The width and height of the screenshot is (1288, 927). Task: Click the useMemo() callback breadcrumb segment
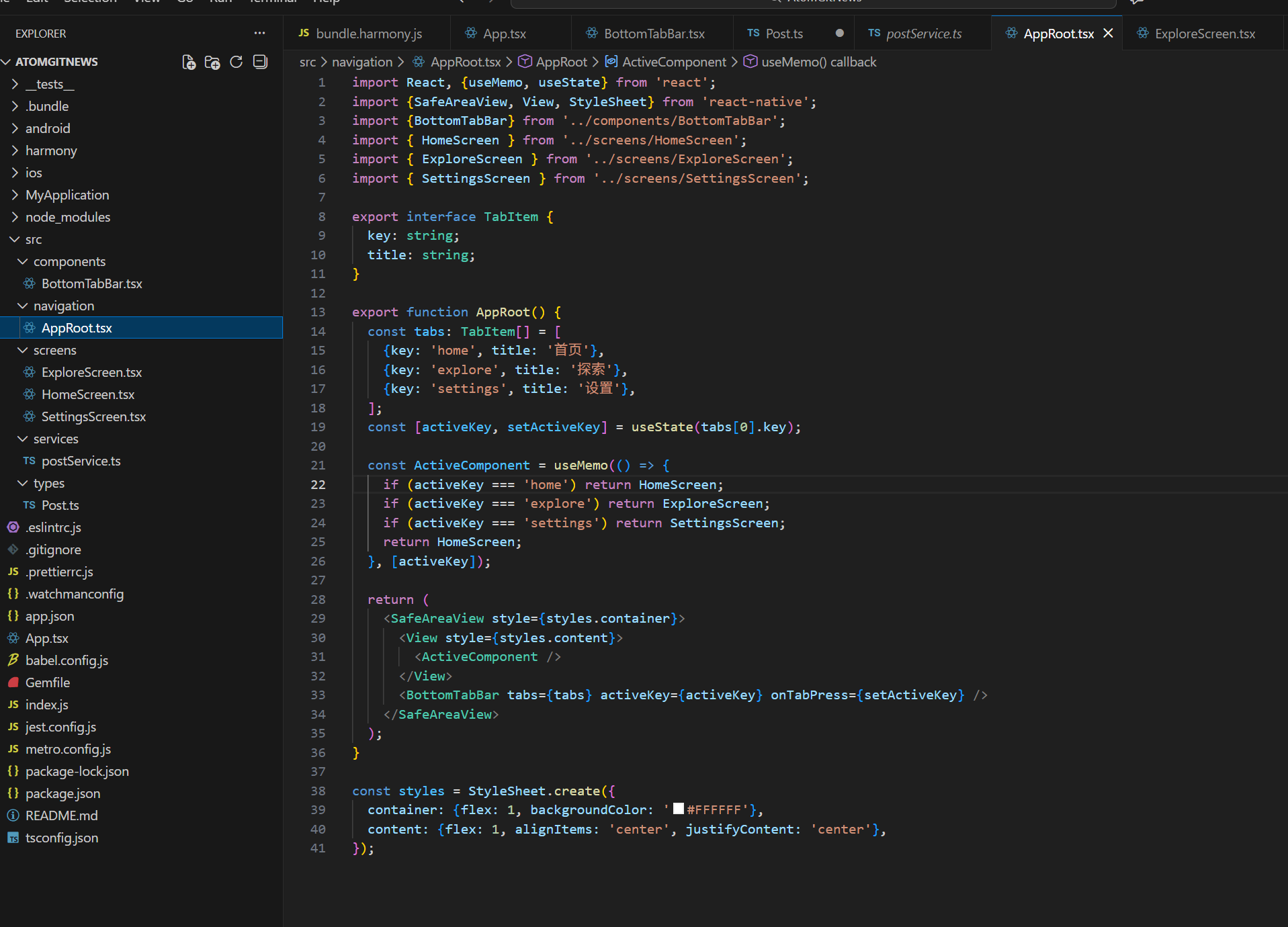tap(819, 62)
